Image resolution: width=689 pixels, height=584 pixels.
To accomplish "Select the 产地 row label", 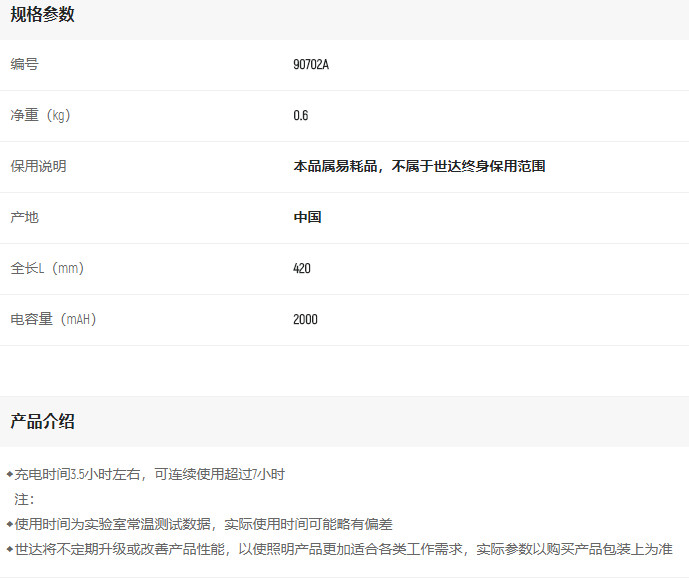I will tap(24, 218).
